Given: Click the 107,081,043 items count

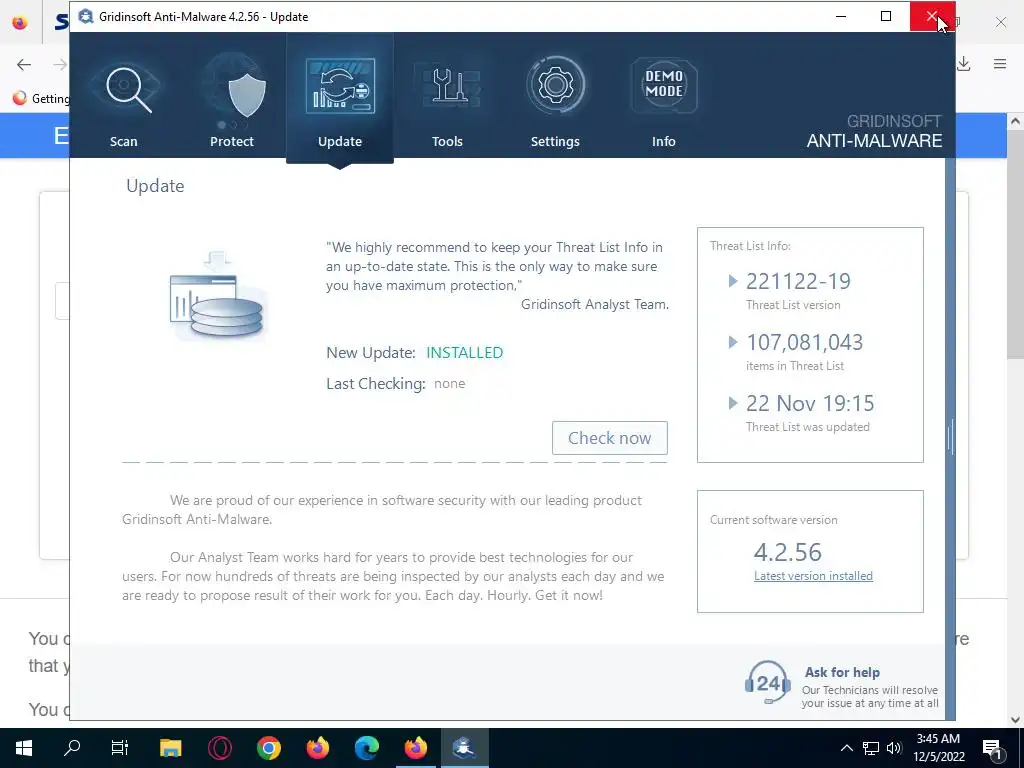Looking at the screenshot, I should point(805,342).
